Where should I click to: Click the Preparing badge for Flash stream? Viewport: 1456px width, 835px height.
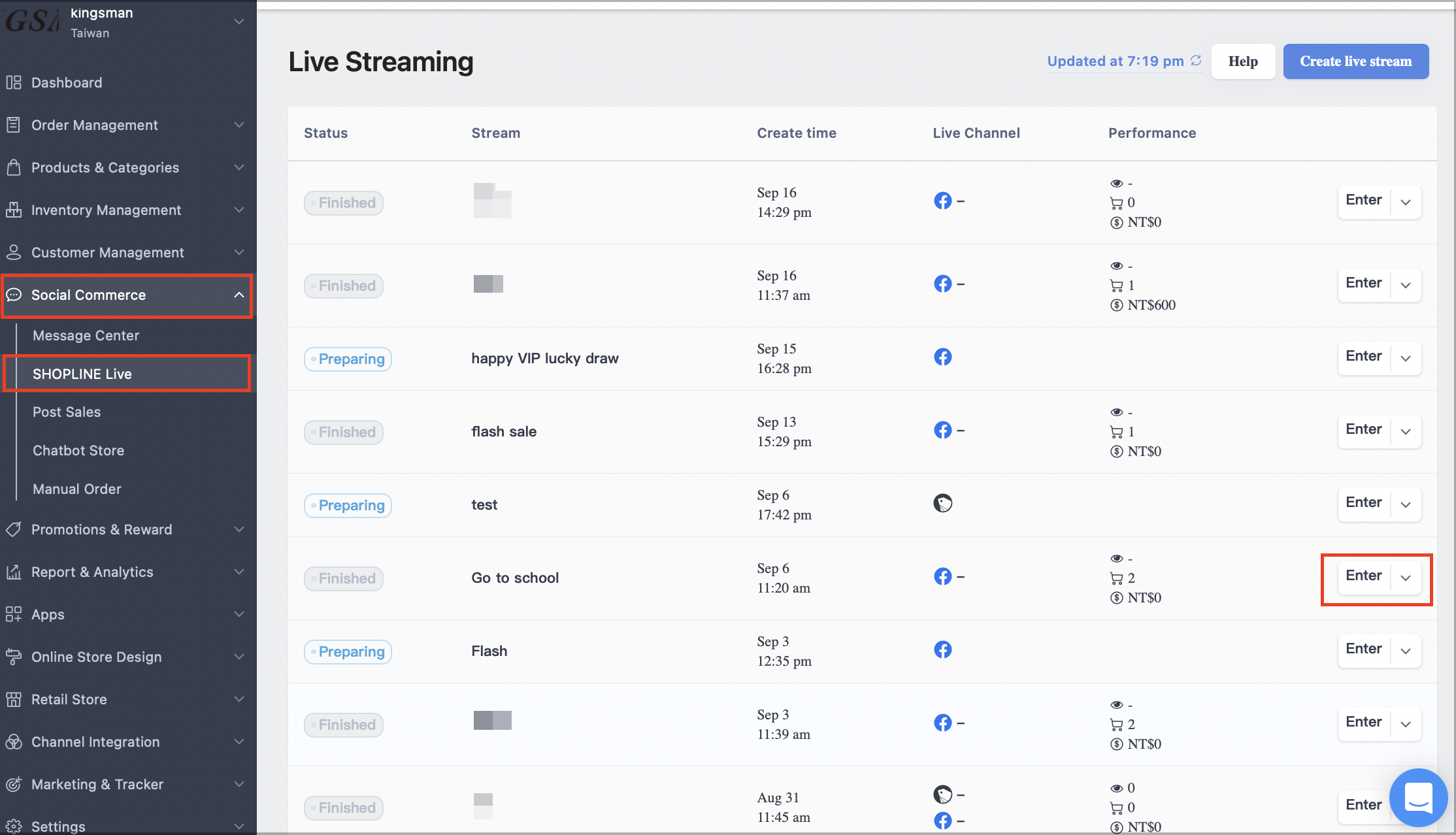pyautogui.click(x=348, y=651)
